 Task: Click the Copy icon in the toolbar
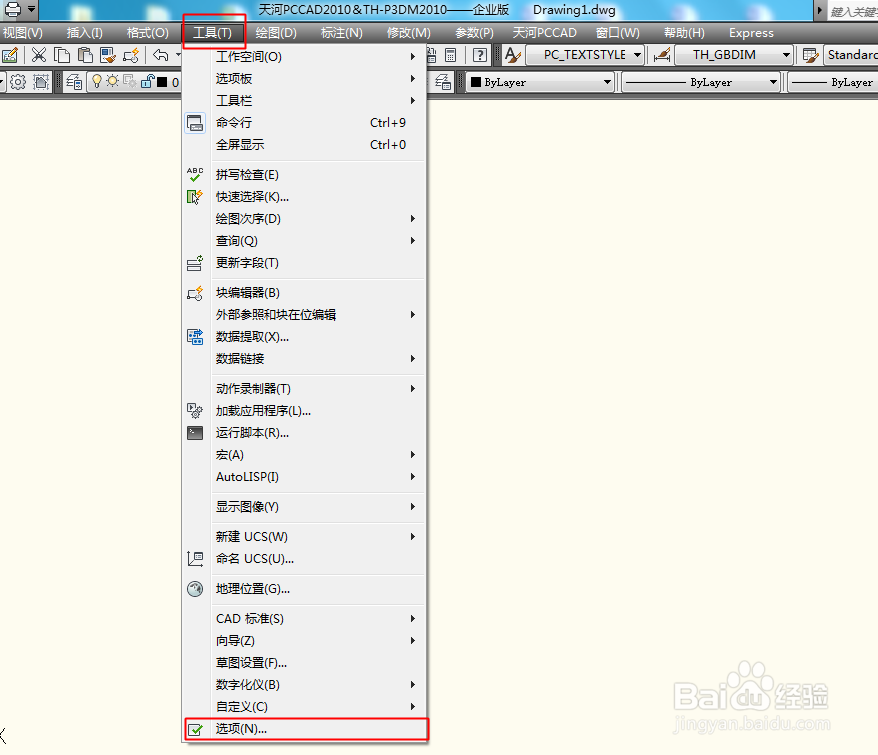[x=62, y=55]
